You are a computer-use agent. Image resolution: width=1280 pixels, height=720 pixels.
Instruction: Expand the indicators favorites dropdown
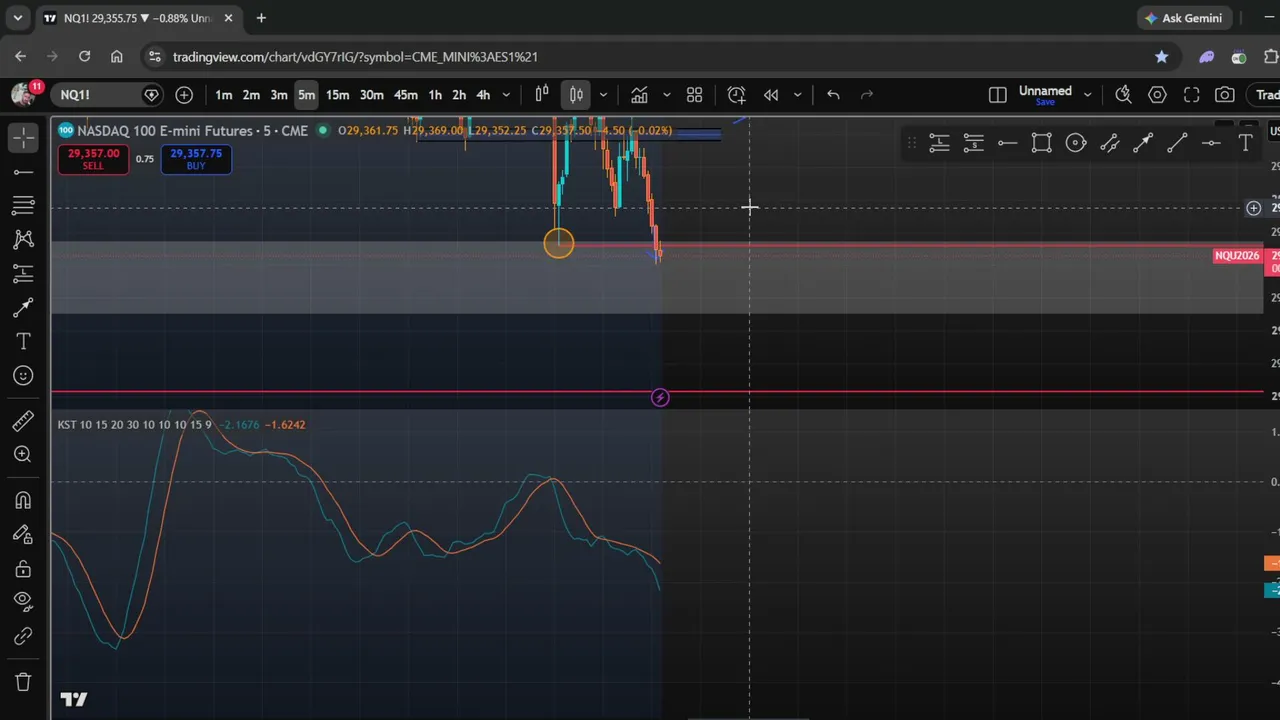click(x=666, y=95)
